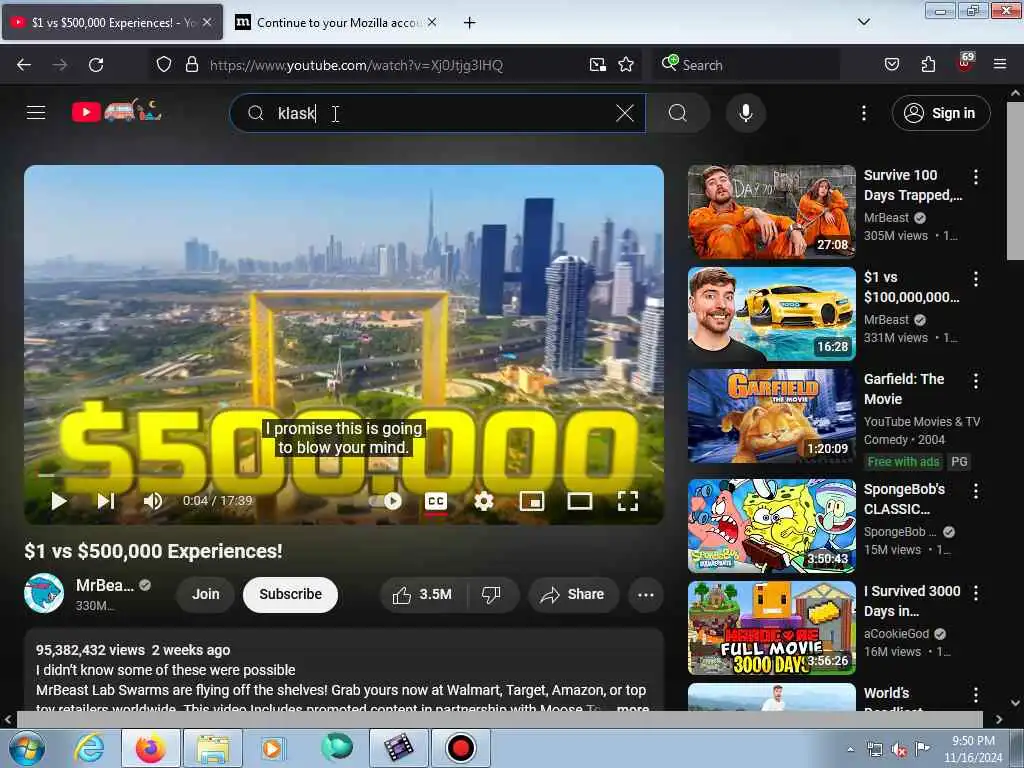Open options menu for World's video

pos(976,695)
